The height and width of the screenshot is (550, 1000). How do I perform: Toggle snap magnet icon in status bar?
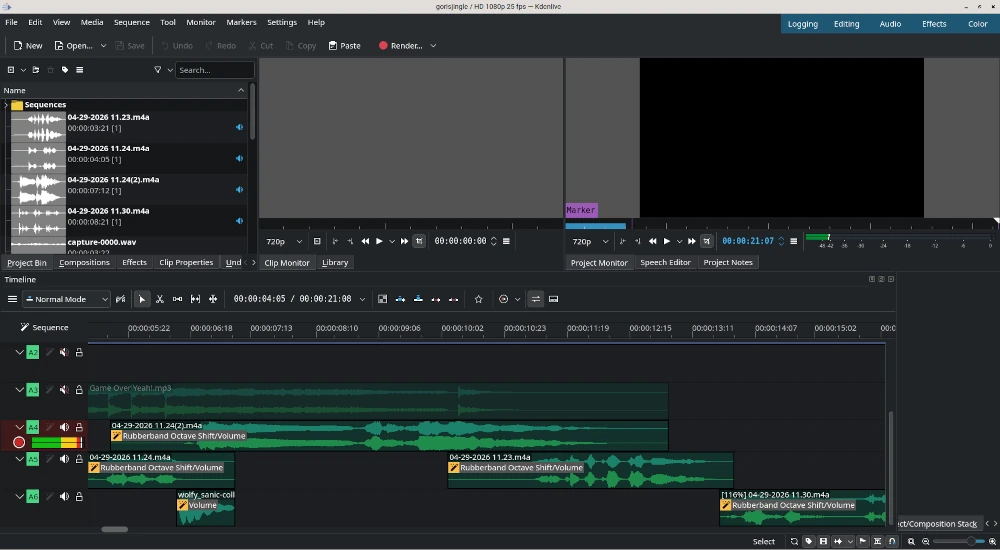892,542
